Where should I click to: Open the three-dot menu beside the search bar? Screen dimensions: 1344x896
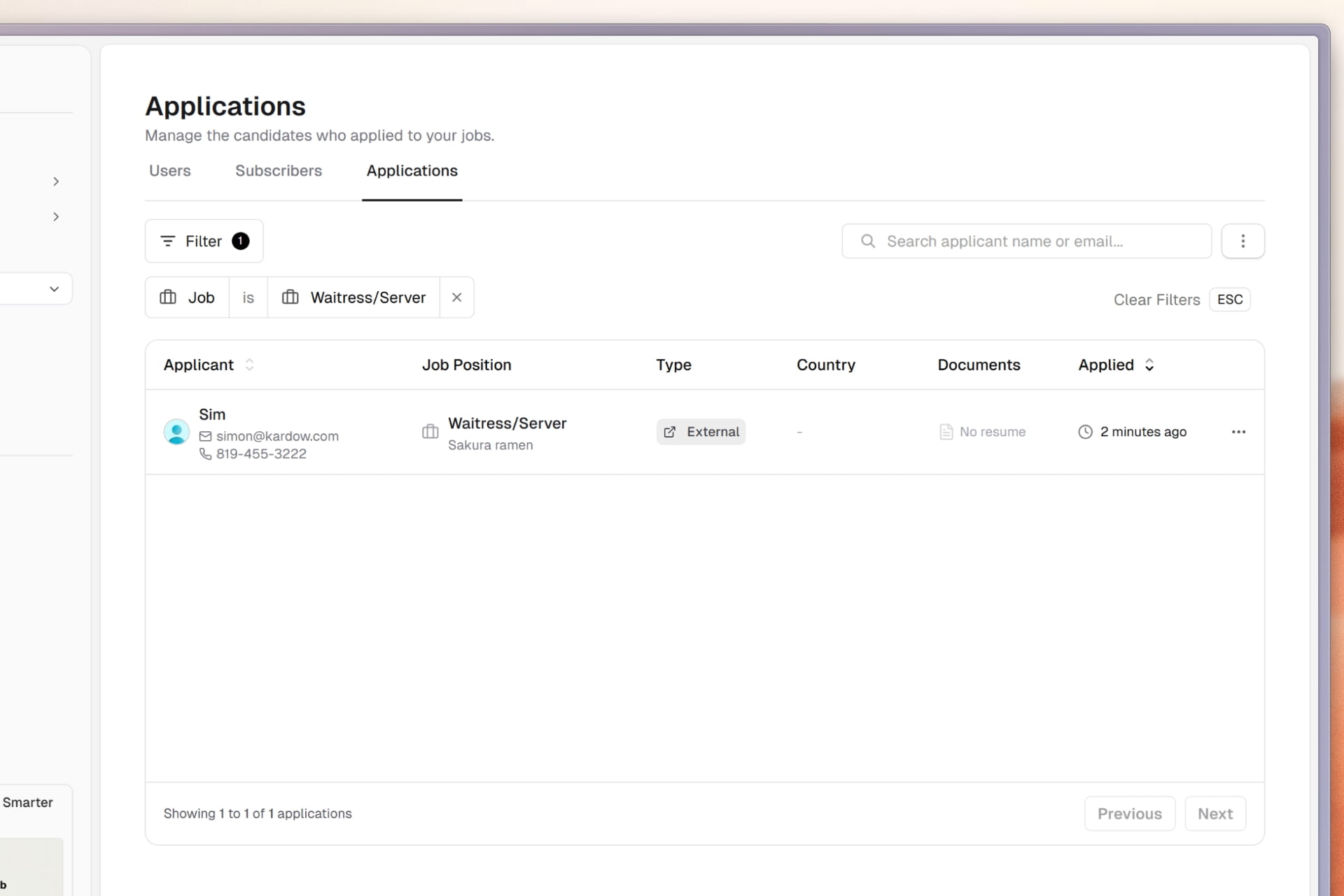[x=1243, y=241]
